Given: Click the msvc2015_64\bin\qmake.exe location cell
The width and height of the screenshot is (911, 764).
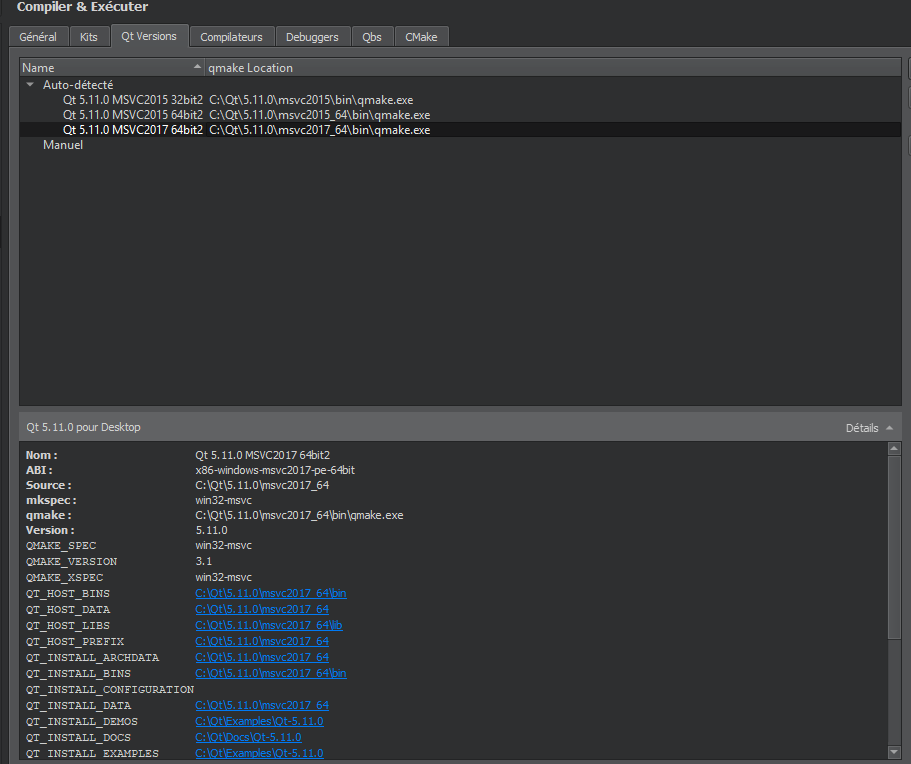Looking at the screenshot, I should tap(320, 115).
